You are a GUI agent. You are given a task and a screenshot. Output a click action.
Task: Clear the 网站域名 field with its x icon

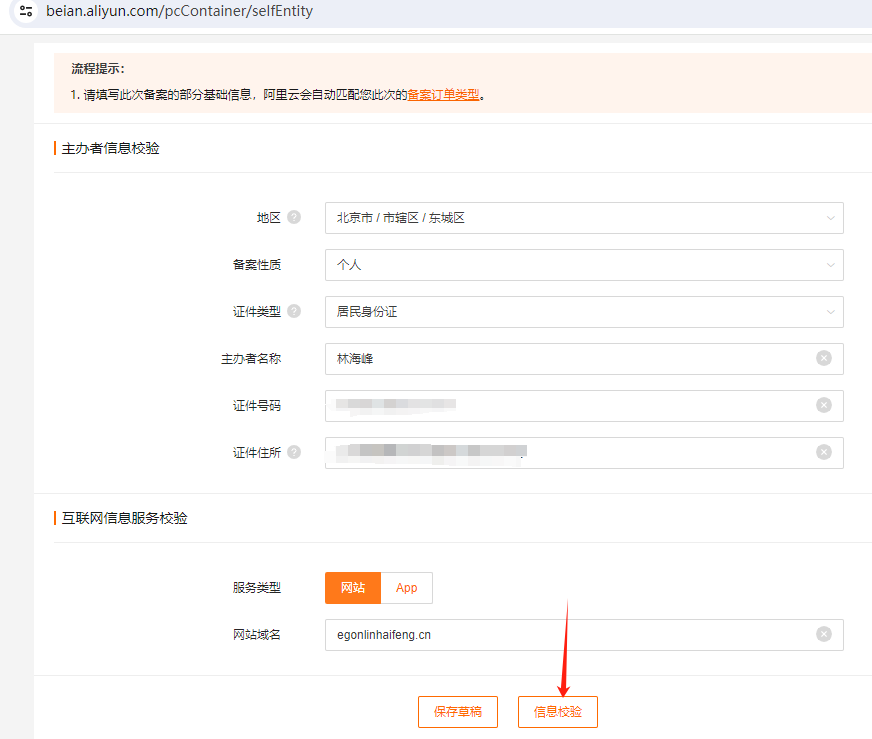pos(823,634)
